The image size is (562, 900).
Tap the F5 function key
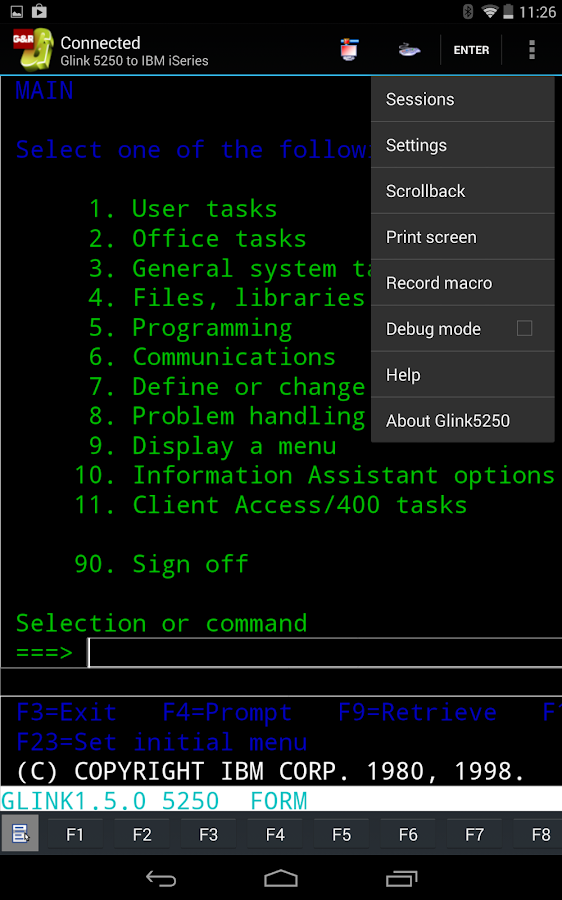tap(342, 834)
